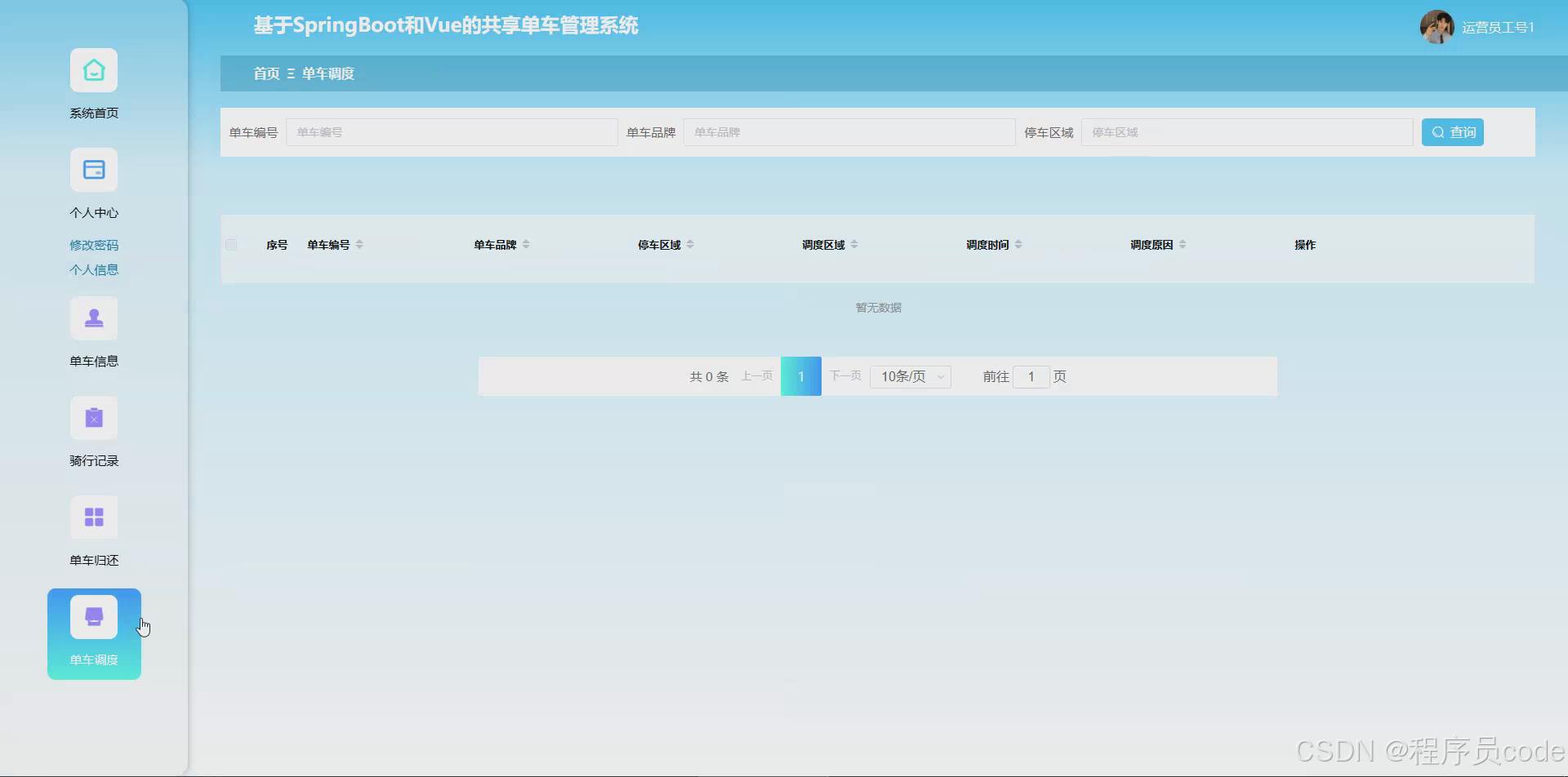Screen dimensions: 1568x777
Task: Click the magnifier icon inside 查询 button
Action: (1439, 131)
